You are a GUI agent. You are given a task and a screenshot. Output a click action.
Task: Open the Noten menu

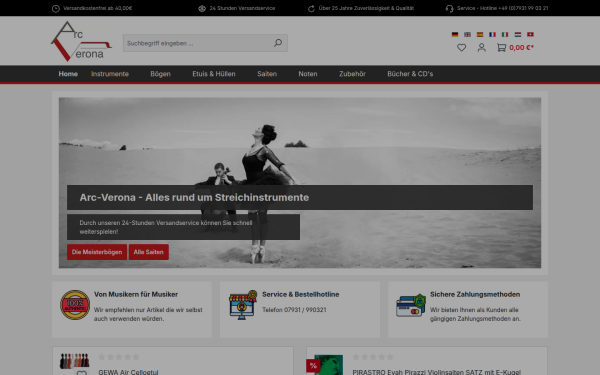[x=308, y=74]
